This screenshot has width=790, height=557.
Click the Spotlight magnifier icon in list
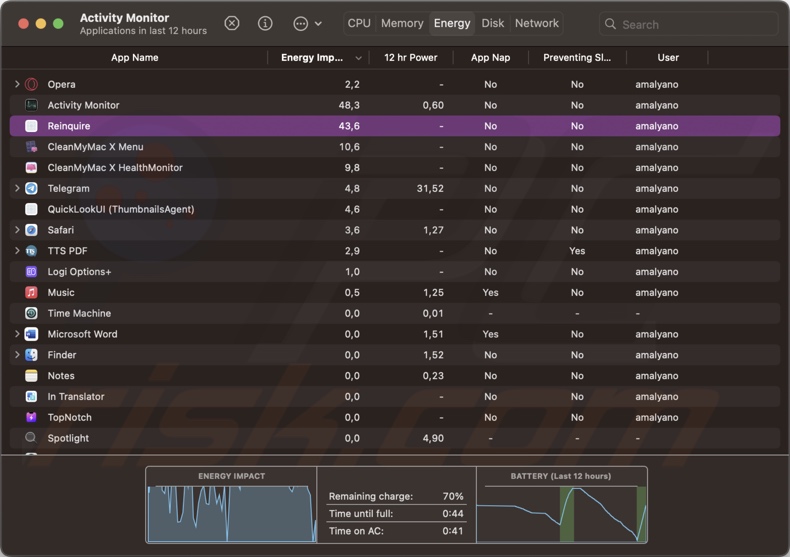click(31, 438)
